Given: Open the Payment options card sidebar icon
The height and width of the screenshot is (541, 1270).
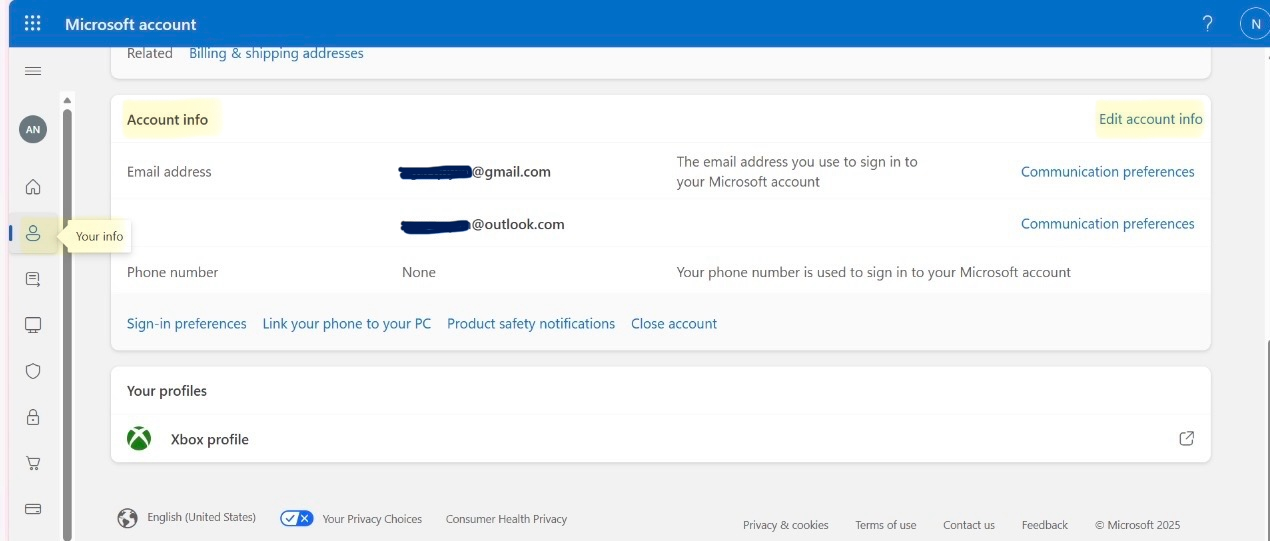Looking at the screenshot, I should click(x=33, y=508).
